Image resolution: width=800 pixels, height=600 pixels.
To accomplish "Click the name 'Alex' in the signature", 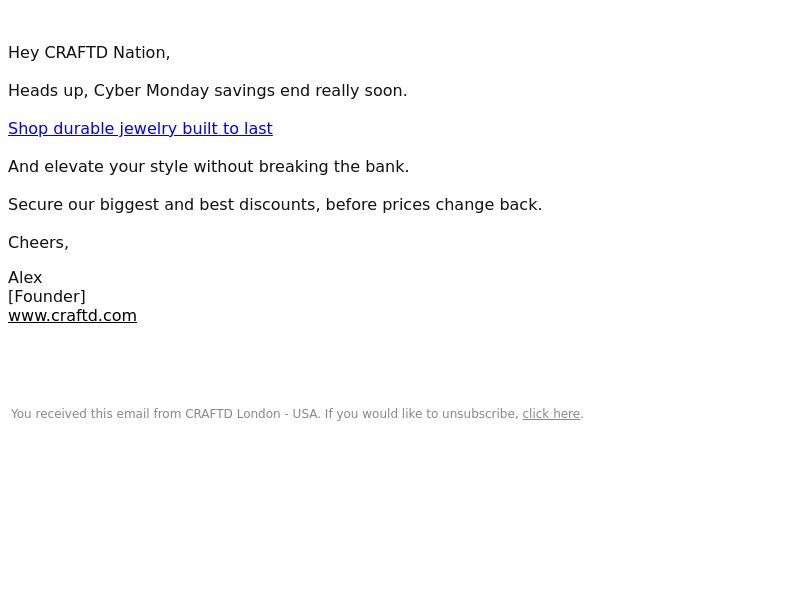I will click(x=25, y=278).
